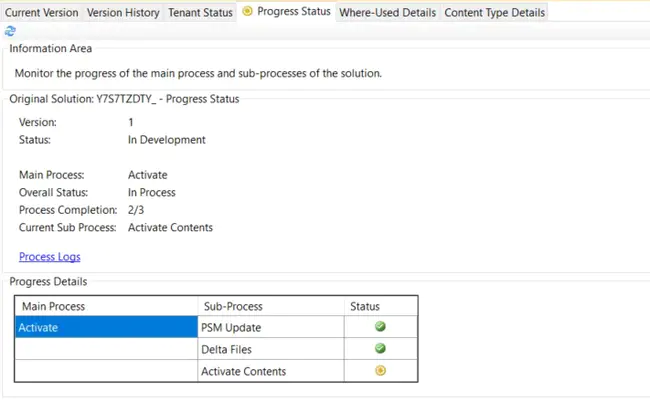Click the Status column header
The image size is (650, 402).
pos(380,306)
